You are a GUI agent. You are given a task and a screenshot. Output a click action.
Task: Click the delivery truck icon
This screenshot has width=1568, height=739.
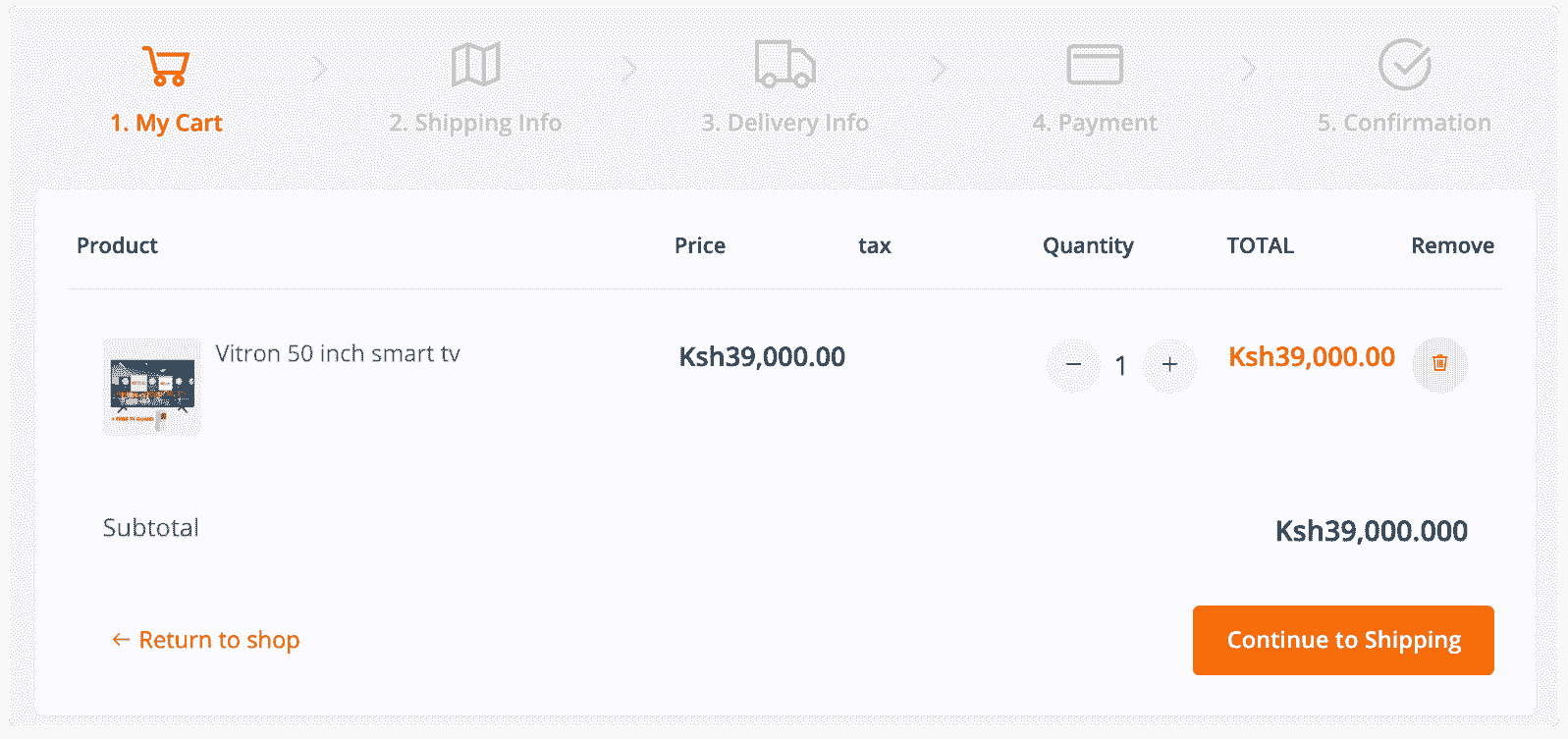coord(784,64)
